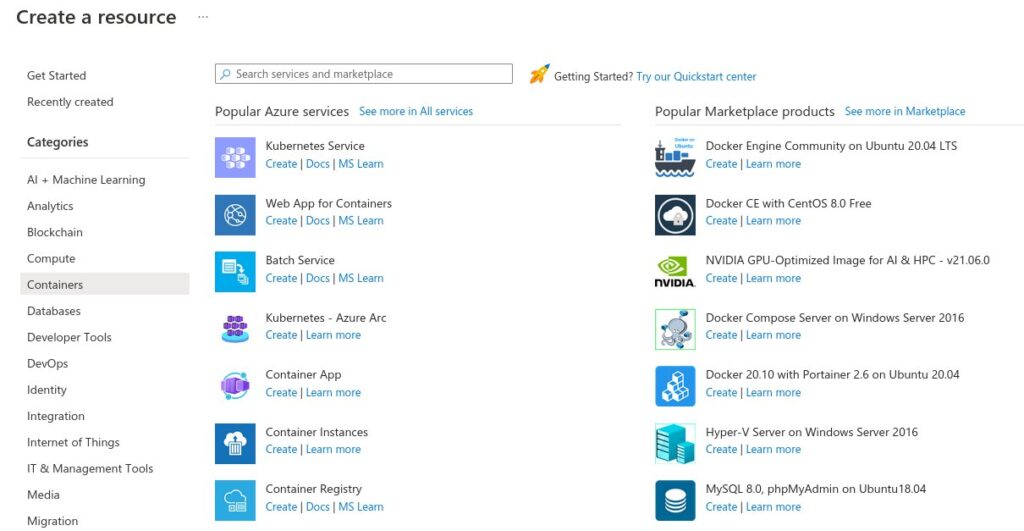This screenshot has height=531, width=1024.
Task: Open Try our Quickstart center link
Action: (696, 76)
